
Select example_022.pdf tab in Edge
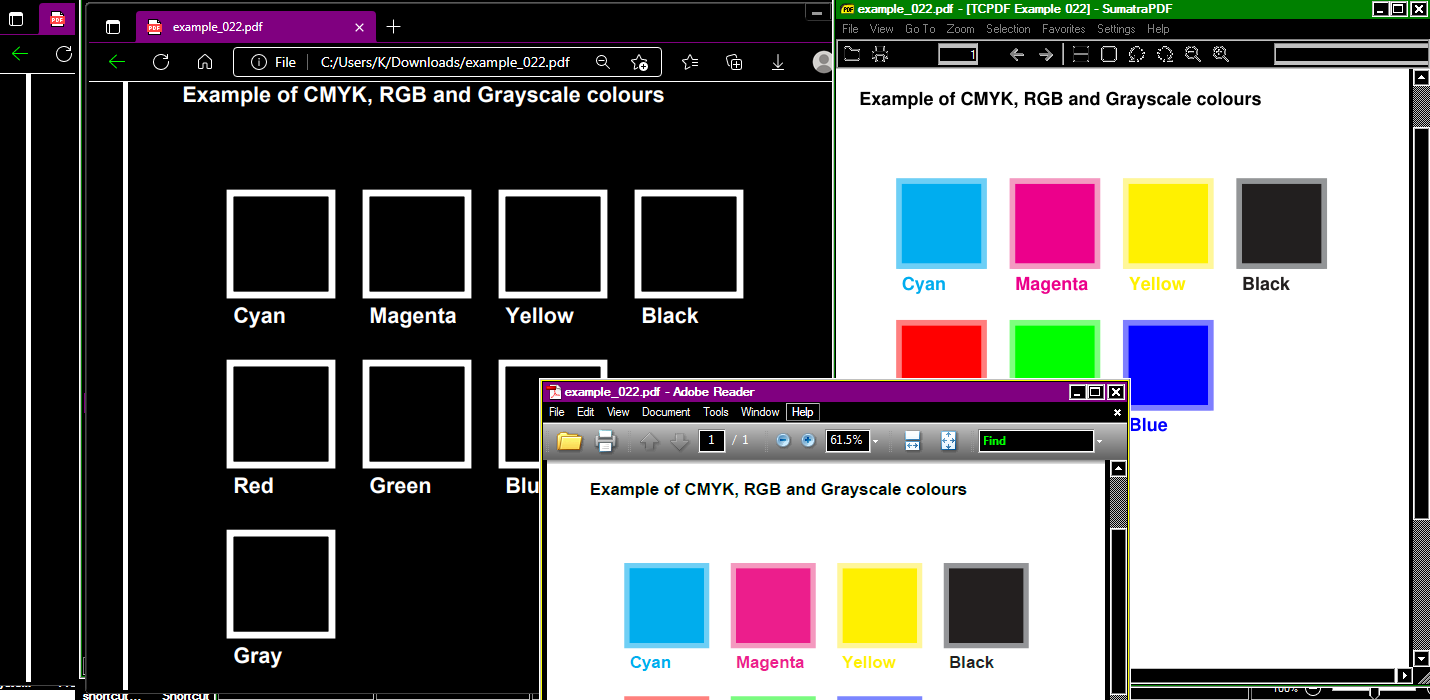[255, 27]
